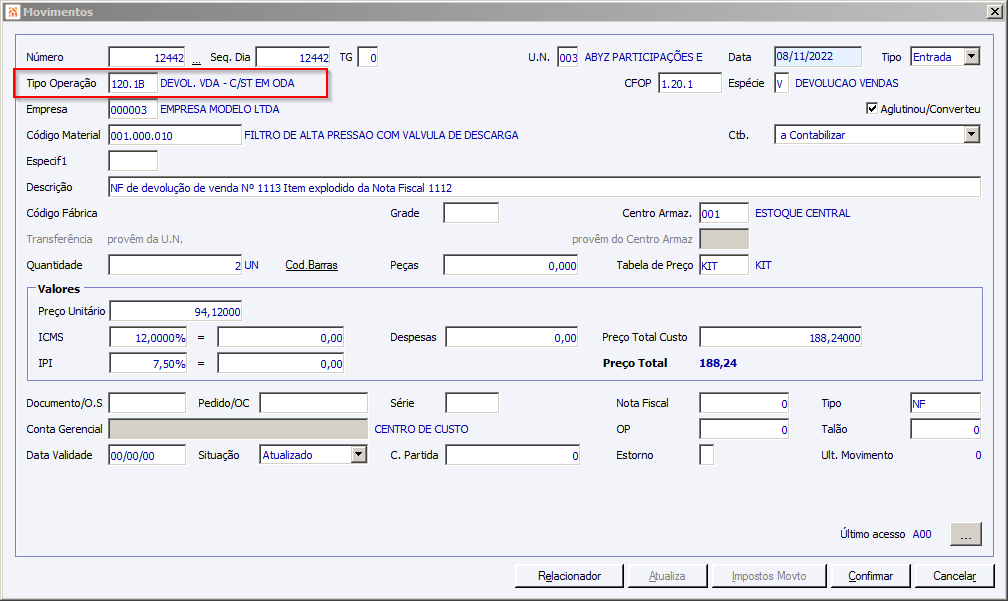Screen dimensions: 1008x601
Task: Click the Preço Unitário field
Action: click(176, 311)
